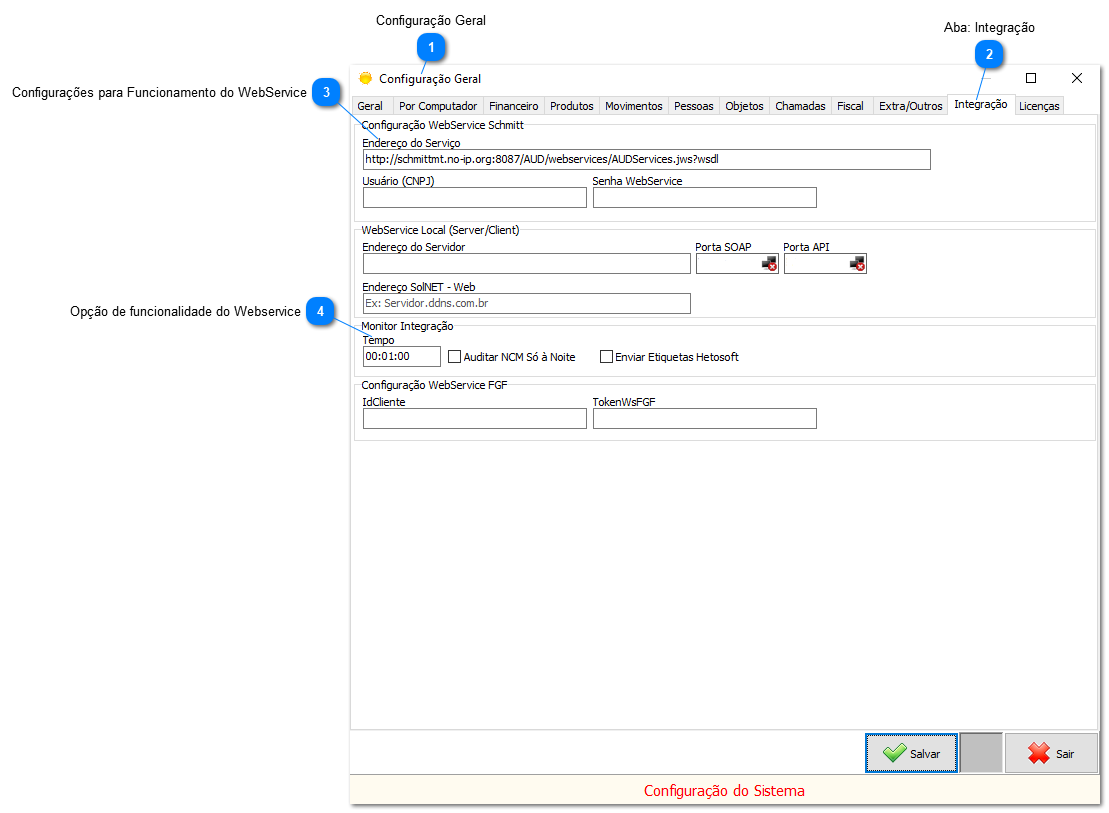This screenshot has width=1109, height=813.
Task: Click badge 4 next to Webservice functionality label
Action: tap(321, 312)
